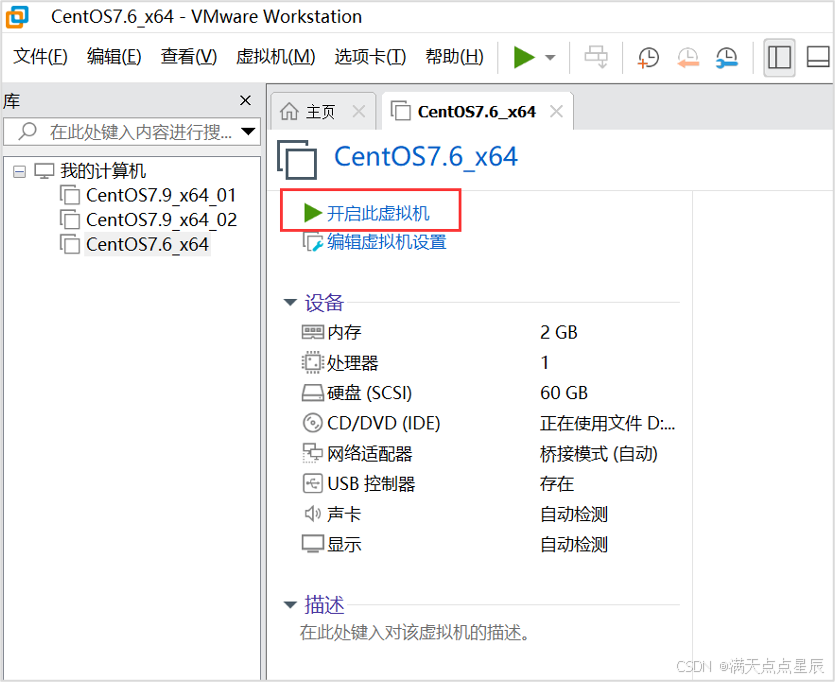This screenshot has width=836, height=682.
Task: Close the 主页 tab
Action: point(359,111)
